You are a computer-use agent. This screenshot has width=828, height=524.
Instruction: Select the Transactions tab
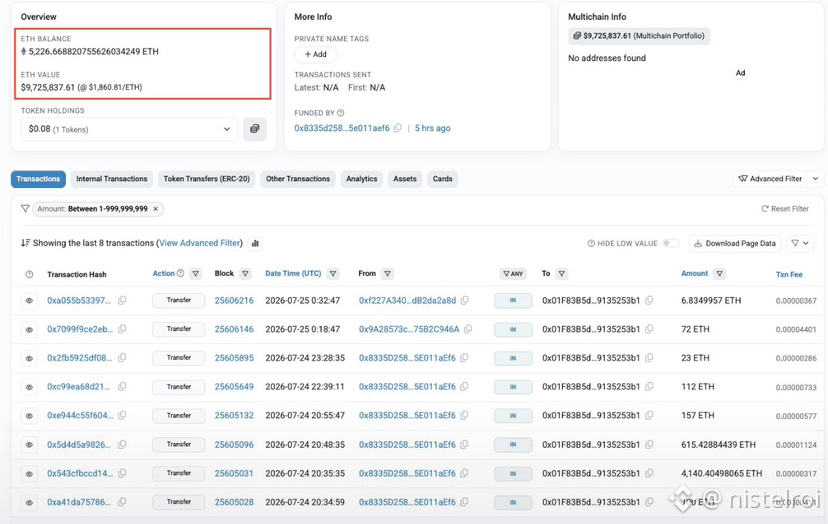(x=38, y=179)
